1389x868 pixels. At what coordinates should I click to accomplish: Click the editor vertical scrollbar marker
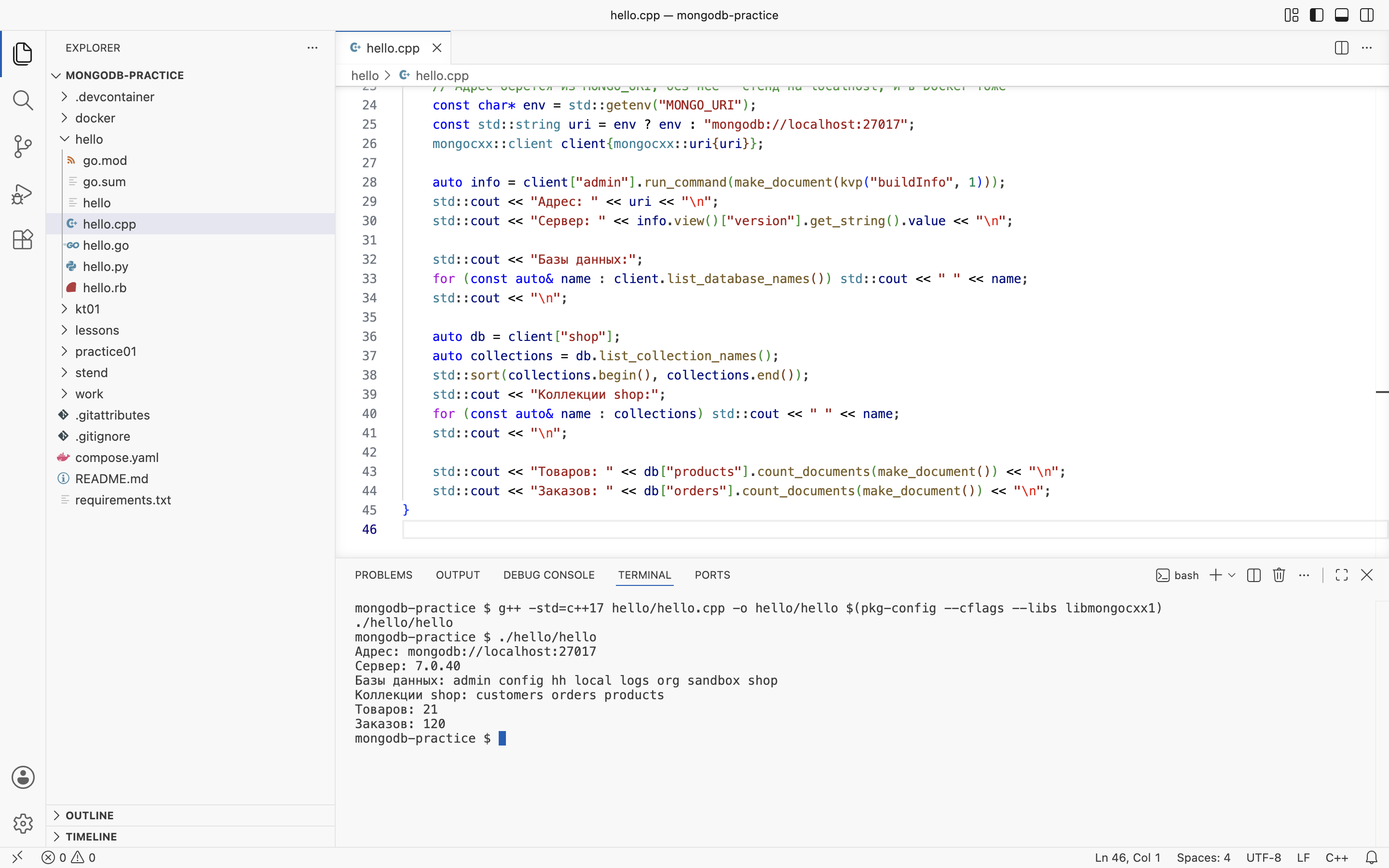(1382, 392)
